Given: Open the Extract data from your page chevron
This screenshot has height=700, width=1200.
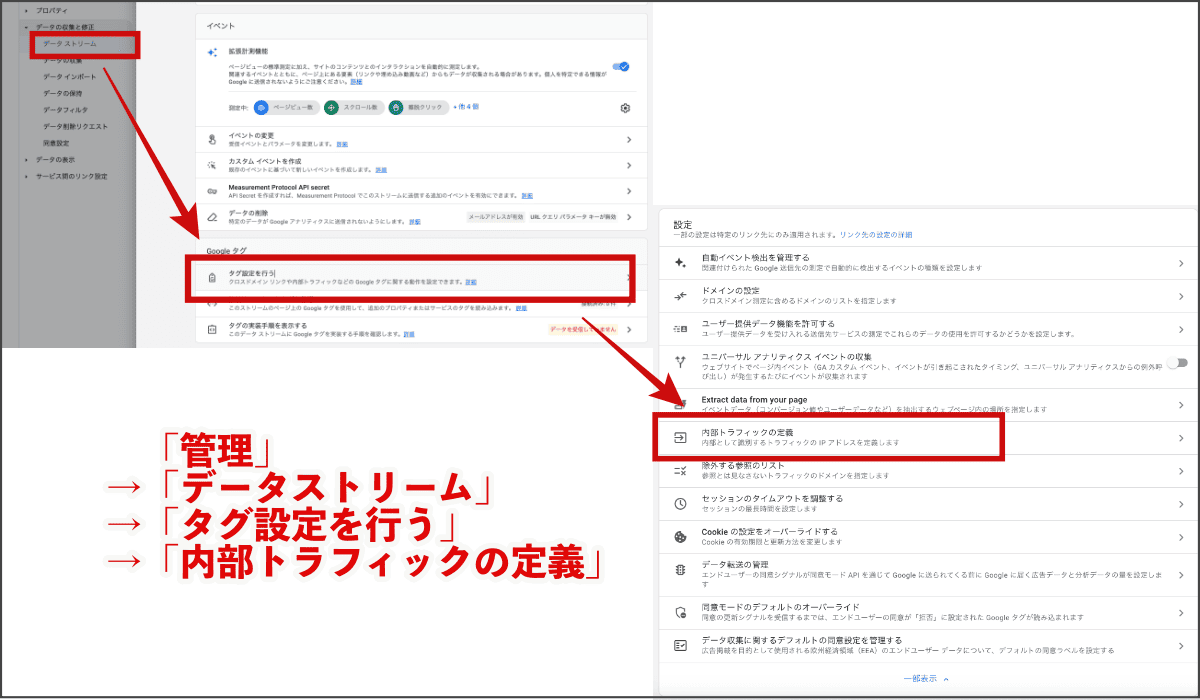Looking at the screenshot, I should click(1182, 405).
